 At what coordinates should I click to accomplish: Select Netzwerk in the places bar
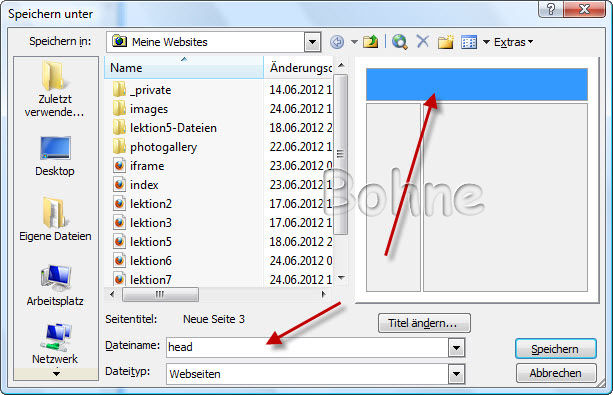pos(55,344)
